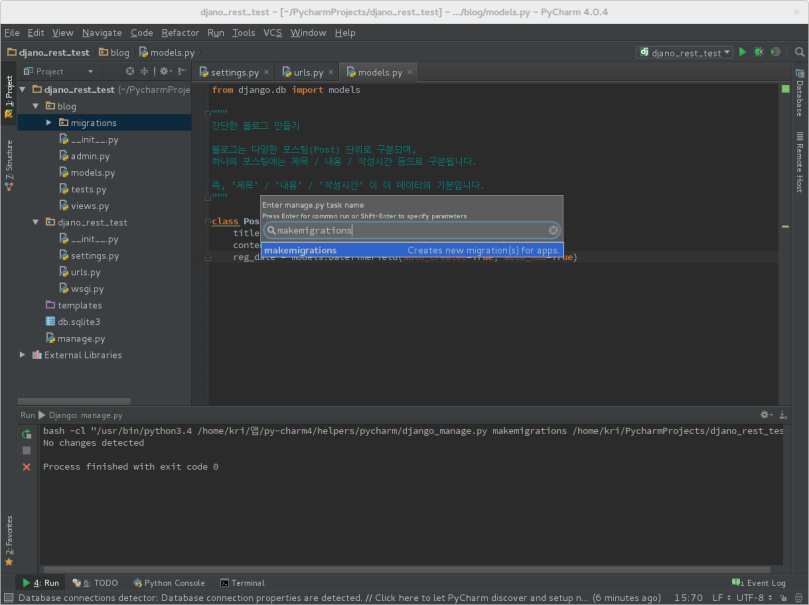Fold the docstring at its opening quotes
809x605 pixels.
207,113
